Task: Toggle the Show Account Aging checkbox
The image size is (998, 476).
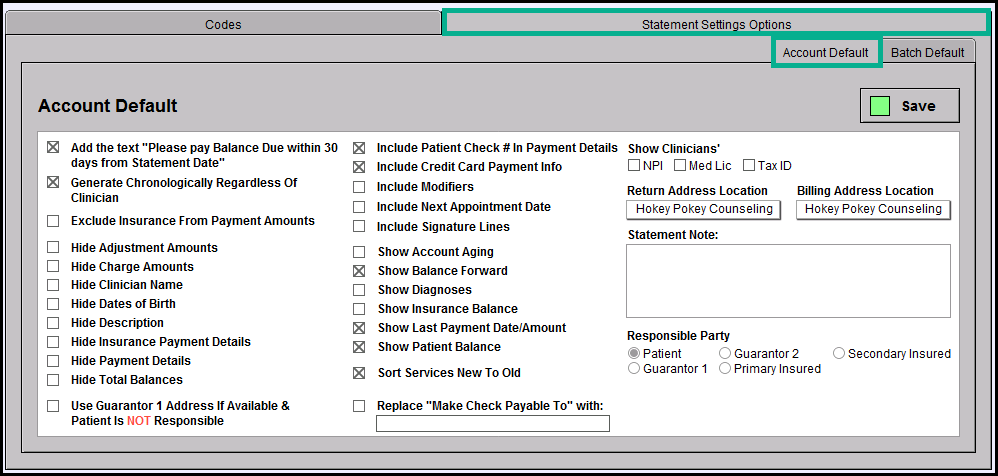Action: 359,252
